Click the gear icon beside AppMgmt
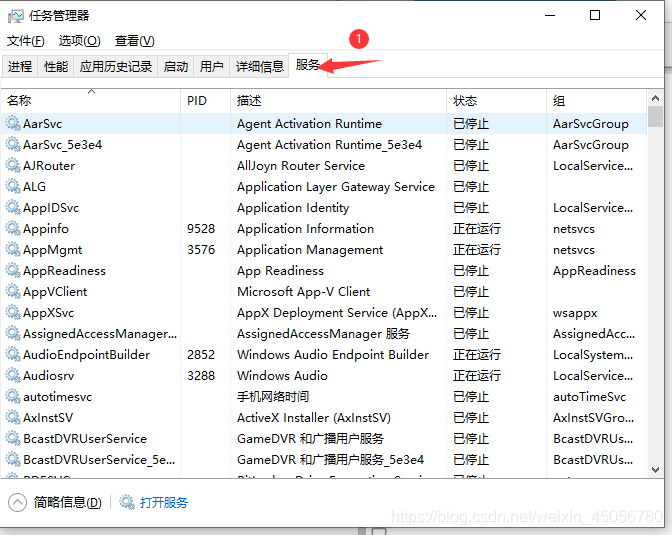 [13, 249]
